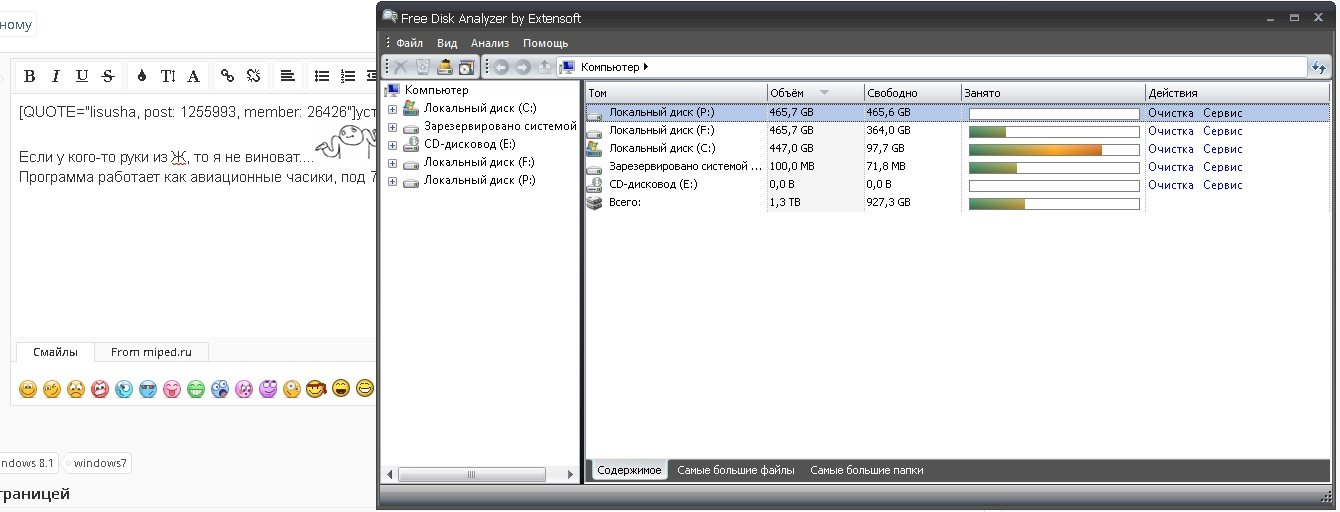Screen dimensions: 1340x512
Task: Click the sort arrow in Объём column header
Action: pyautogui.click(x=824, y=93)
